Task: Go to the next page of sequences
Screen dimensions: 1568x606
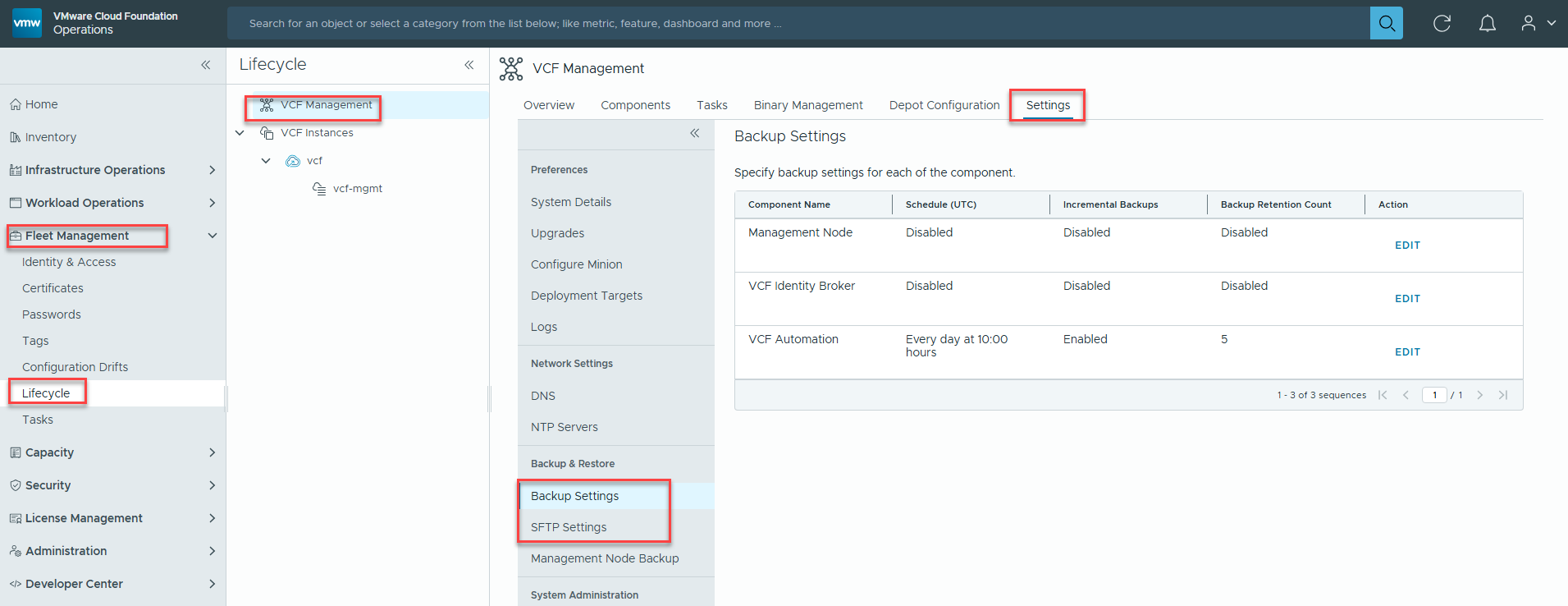Action: click(1479, 395)
